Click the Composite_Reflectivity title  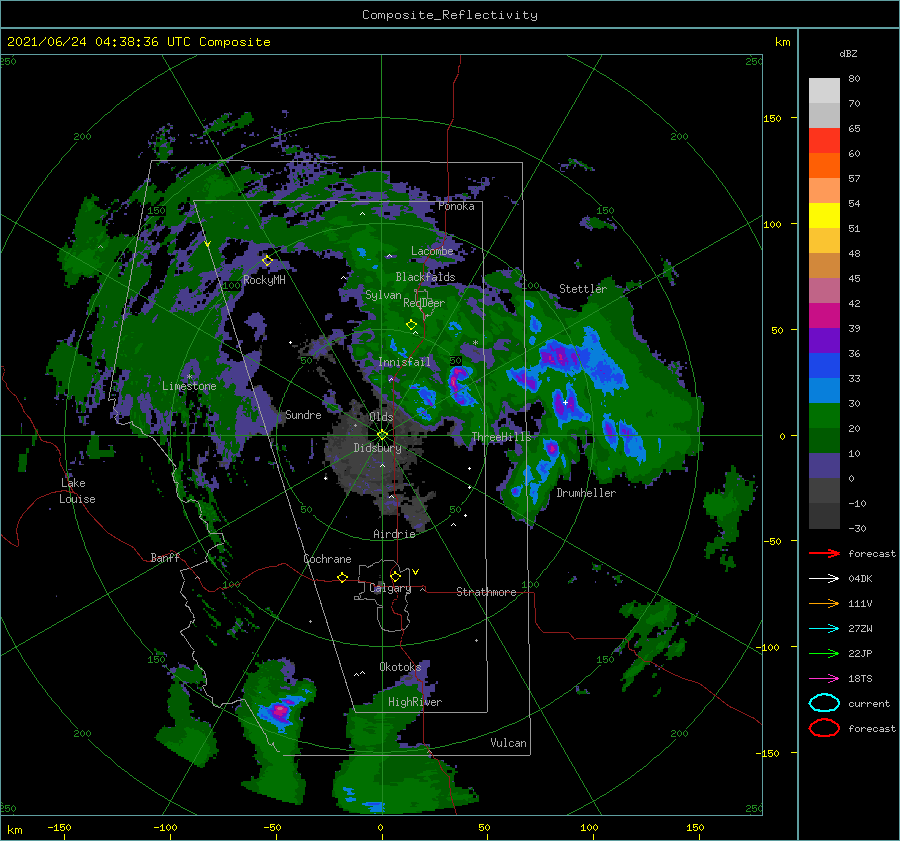[450, 15]
